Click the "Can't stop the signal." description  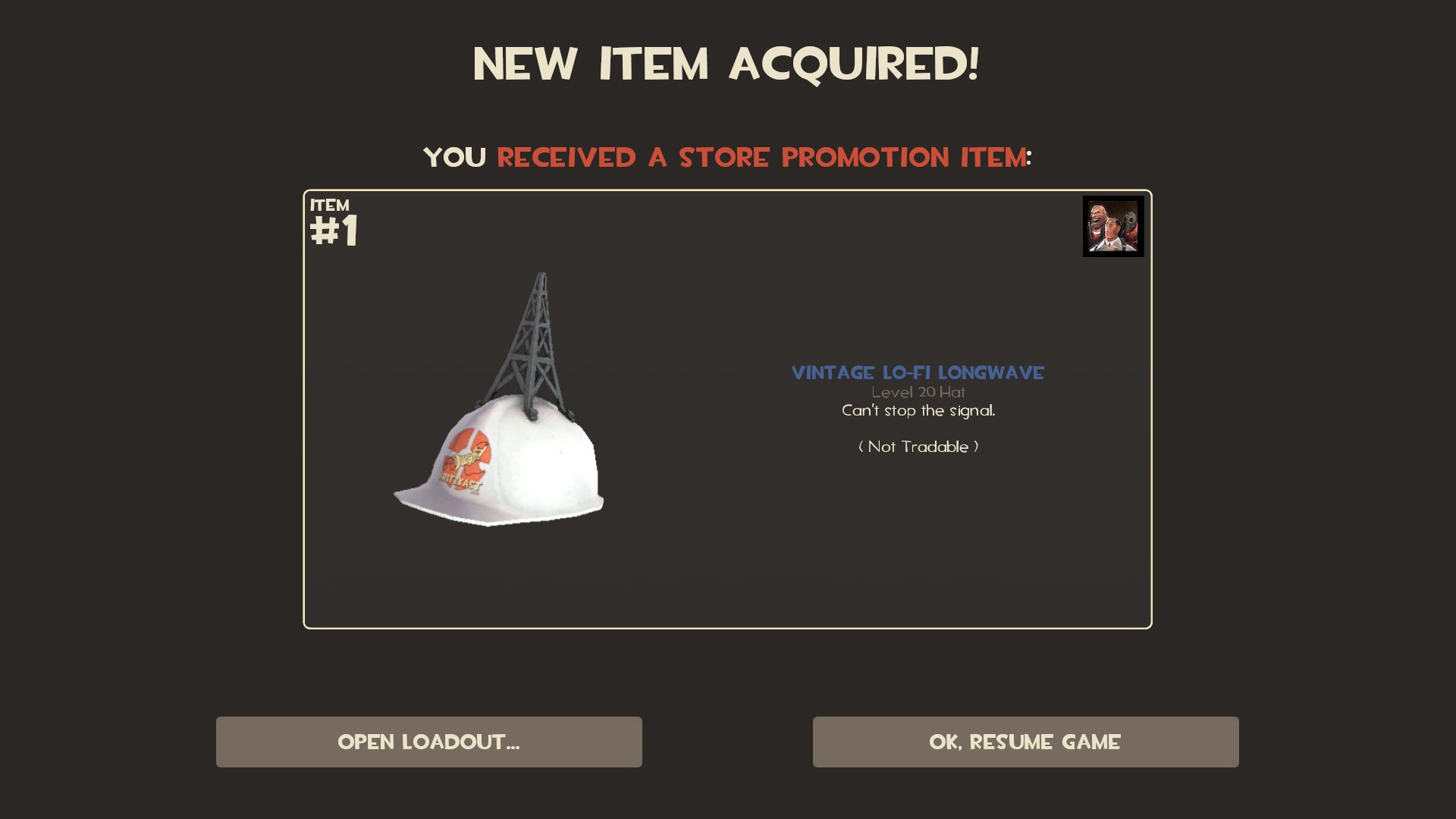918,410
